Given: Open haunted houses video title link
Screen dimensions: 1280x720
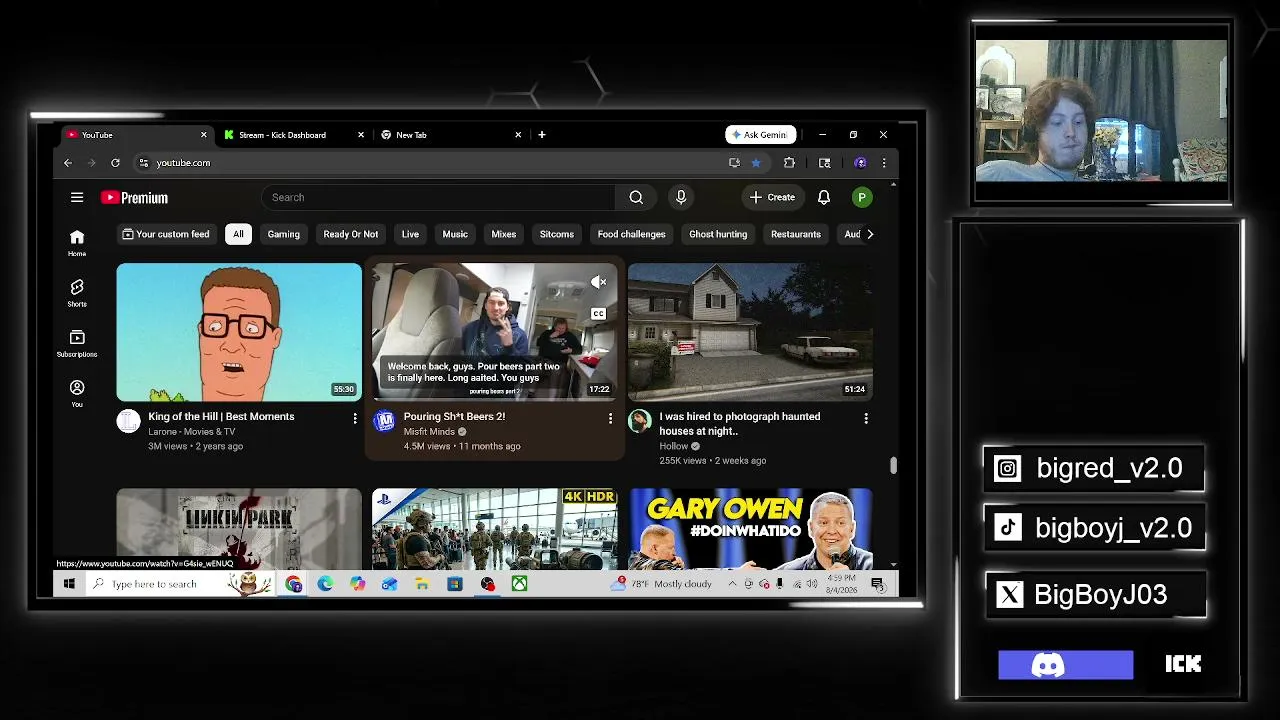Looking at the screenshot, I should point(740,424).
